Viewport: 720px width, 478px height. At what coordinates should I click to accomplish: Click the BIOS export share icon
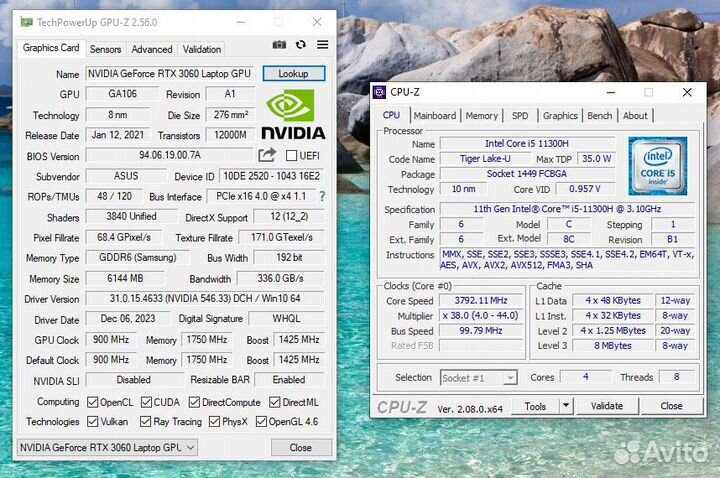click(x=267, y=155)
